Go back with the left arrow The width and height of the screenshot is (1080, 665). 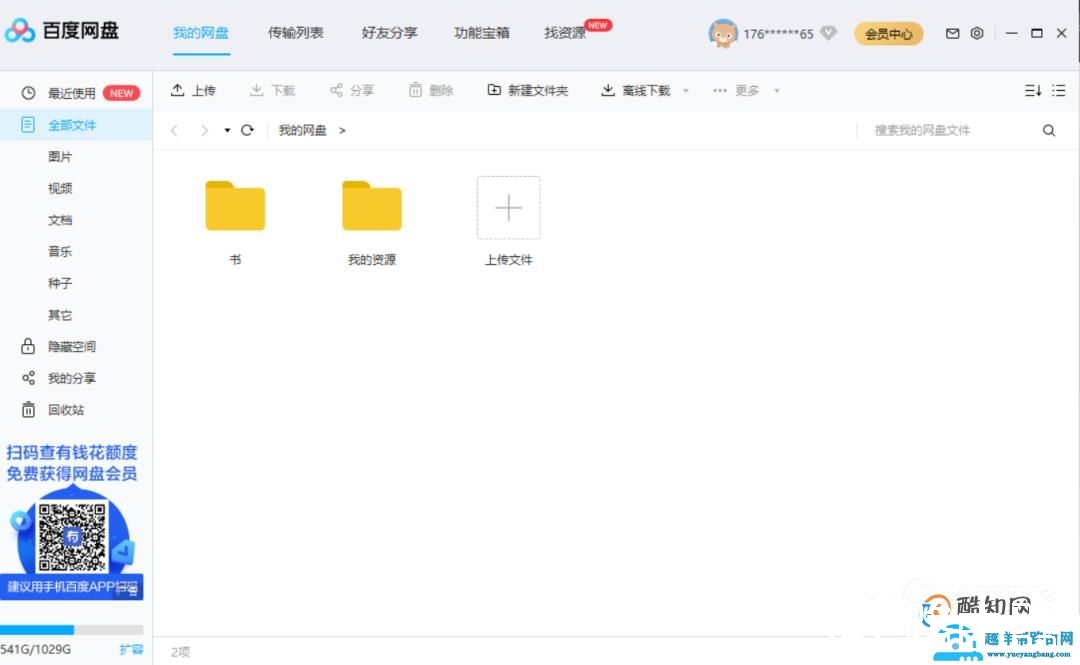click(174, 130)
